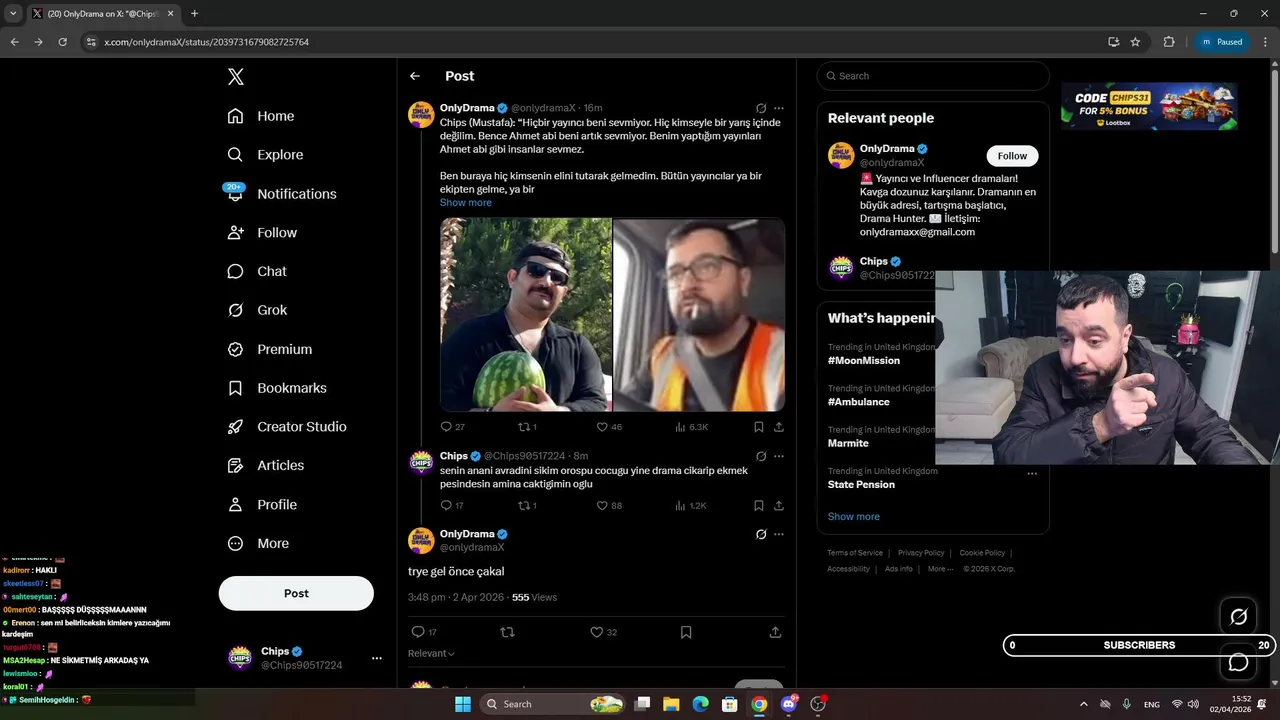
Task: Click the Lootbox CODE CHIPS31 banner
Action: 1149,105
